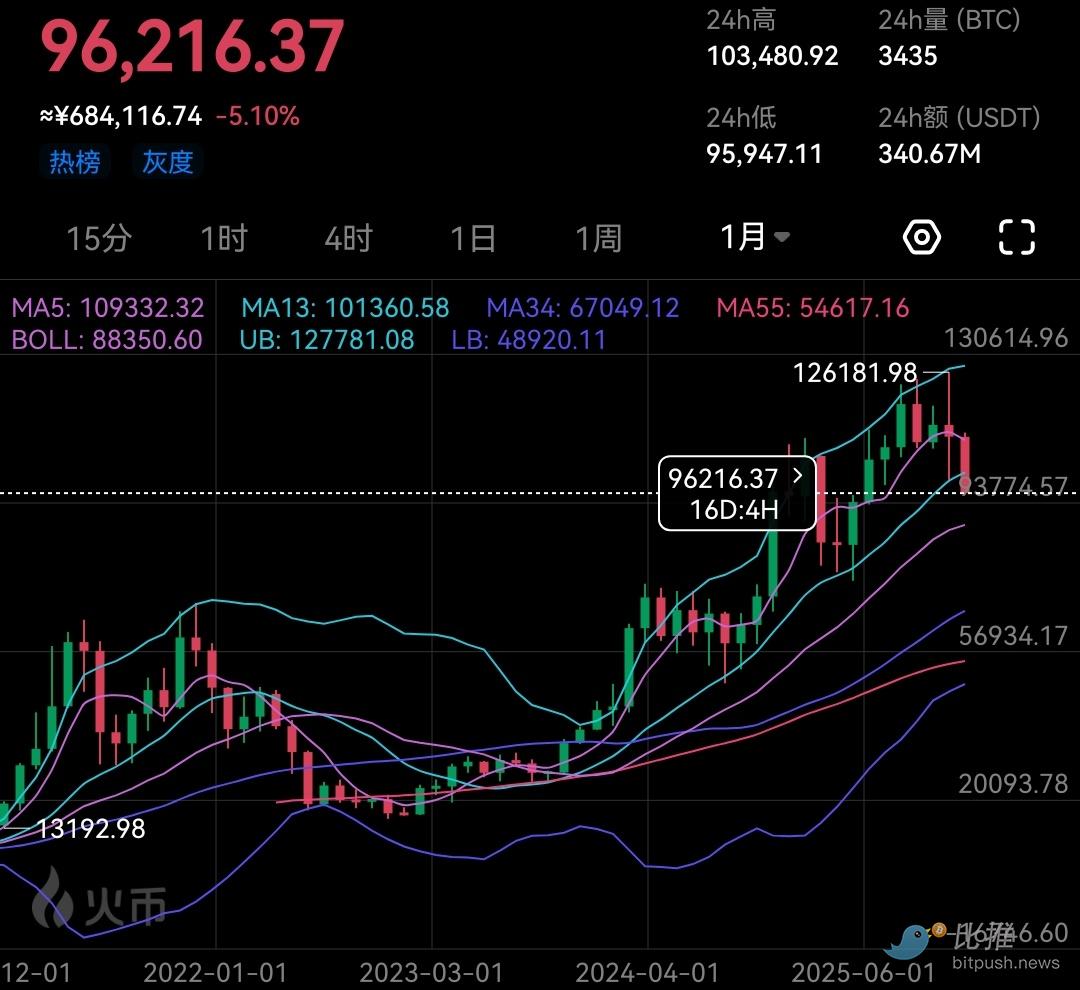Open chart settings hexagon icon
Viewport: 1080px width, 990px height.
(x=921, y=238)
